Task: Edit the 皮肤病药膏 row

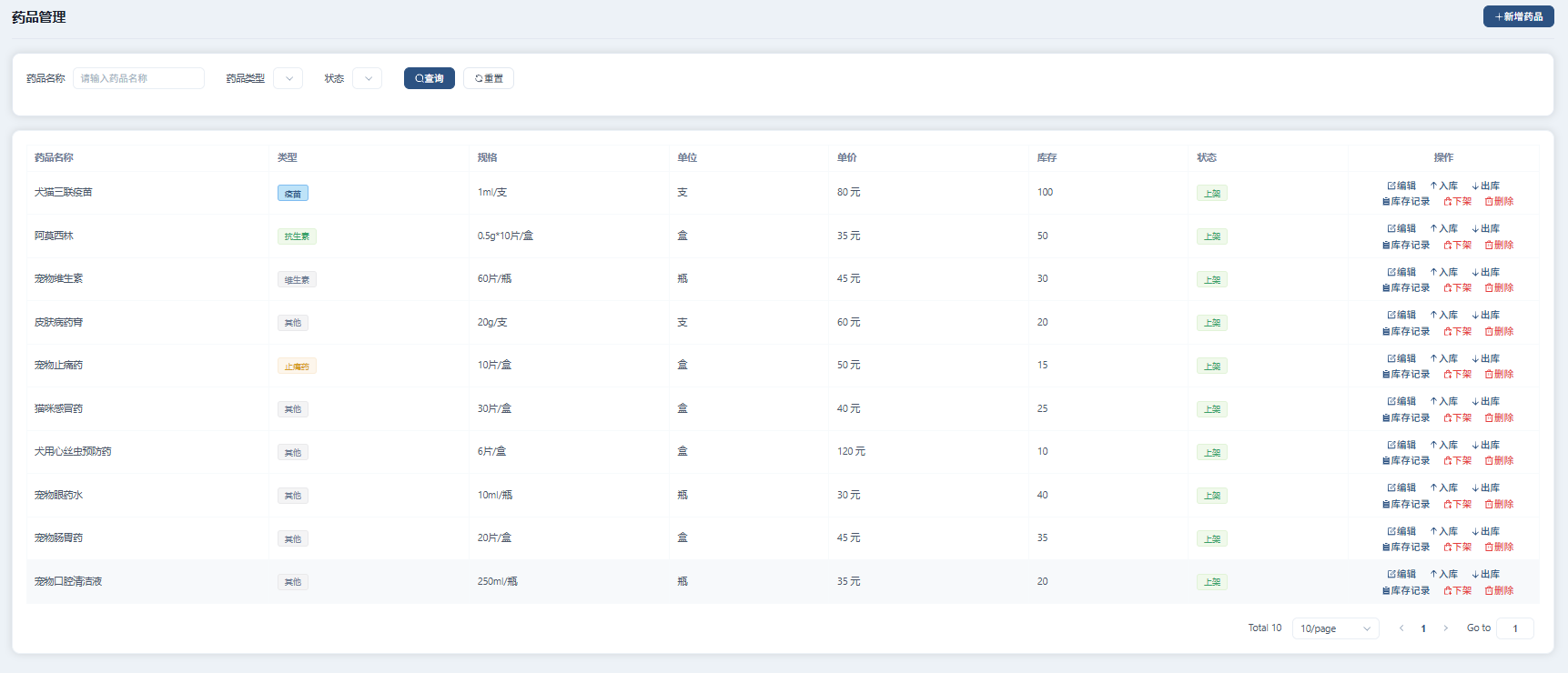Action: (x=1401, y=315)
